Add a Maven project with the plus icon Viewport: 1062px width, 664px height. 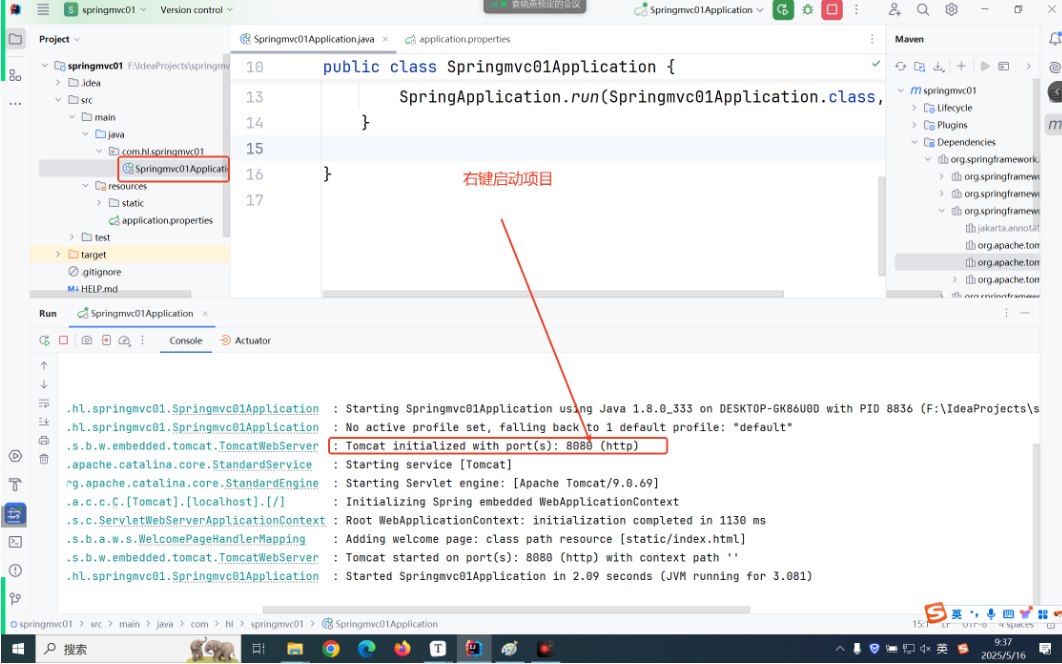(x=961, y=66)
